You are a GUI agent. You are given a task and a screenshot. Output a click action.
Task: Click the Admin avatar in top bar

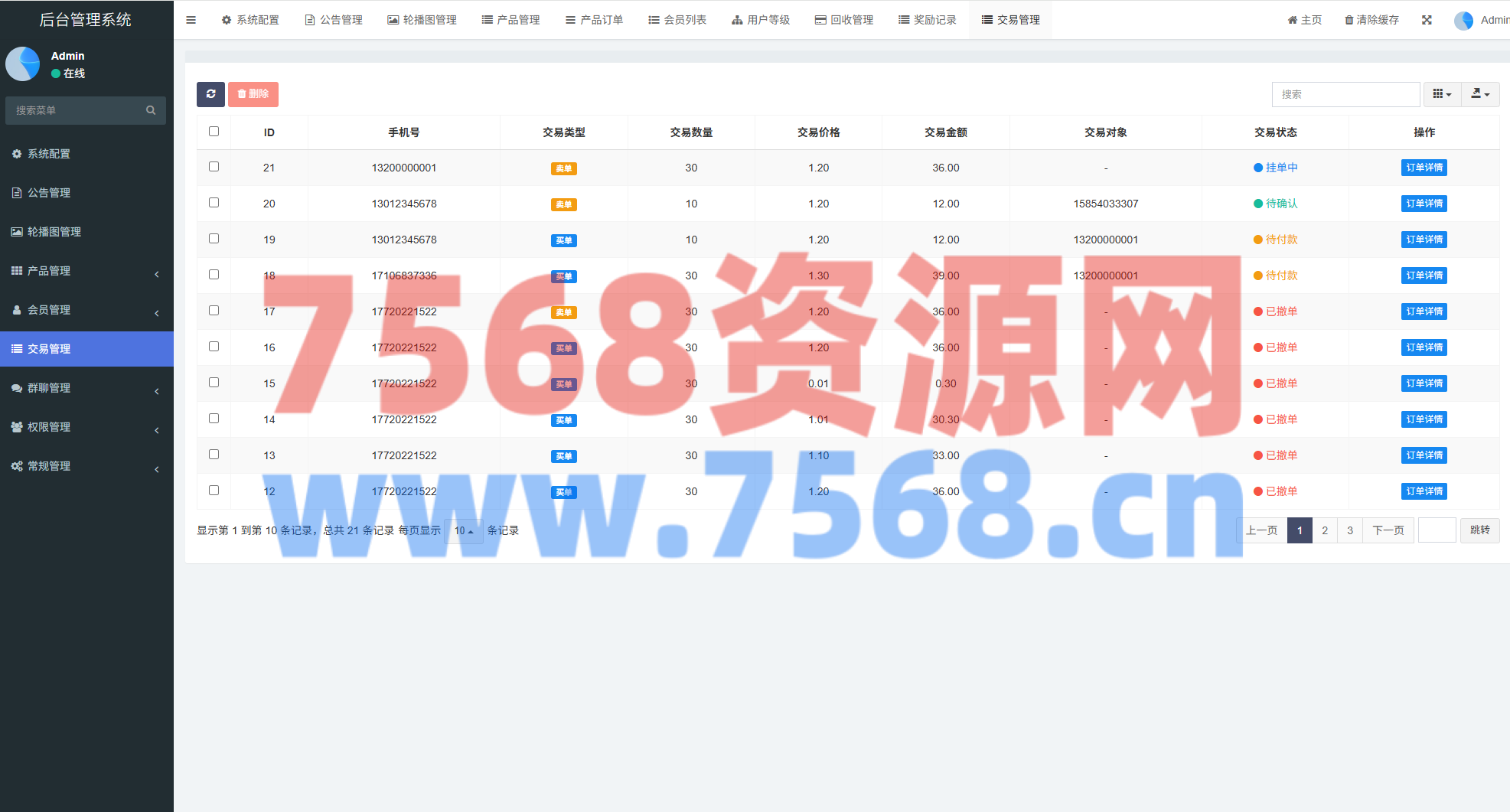pos(1463,21)
